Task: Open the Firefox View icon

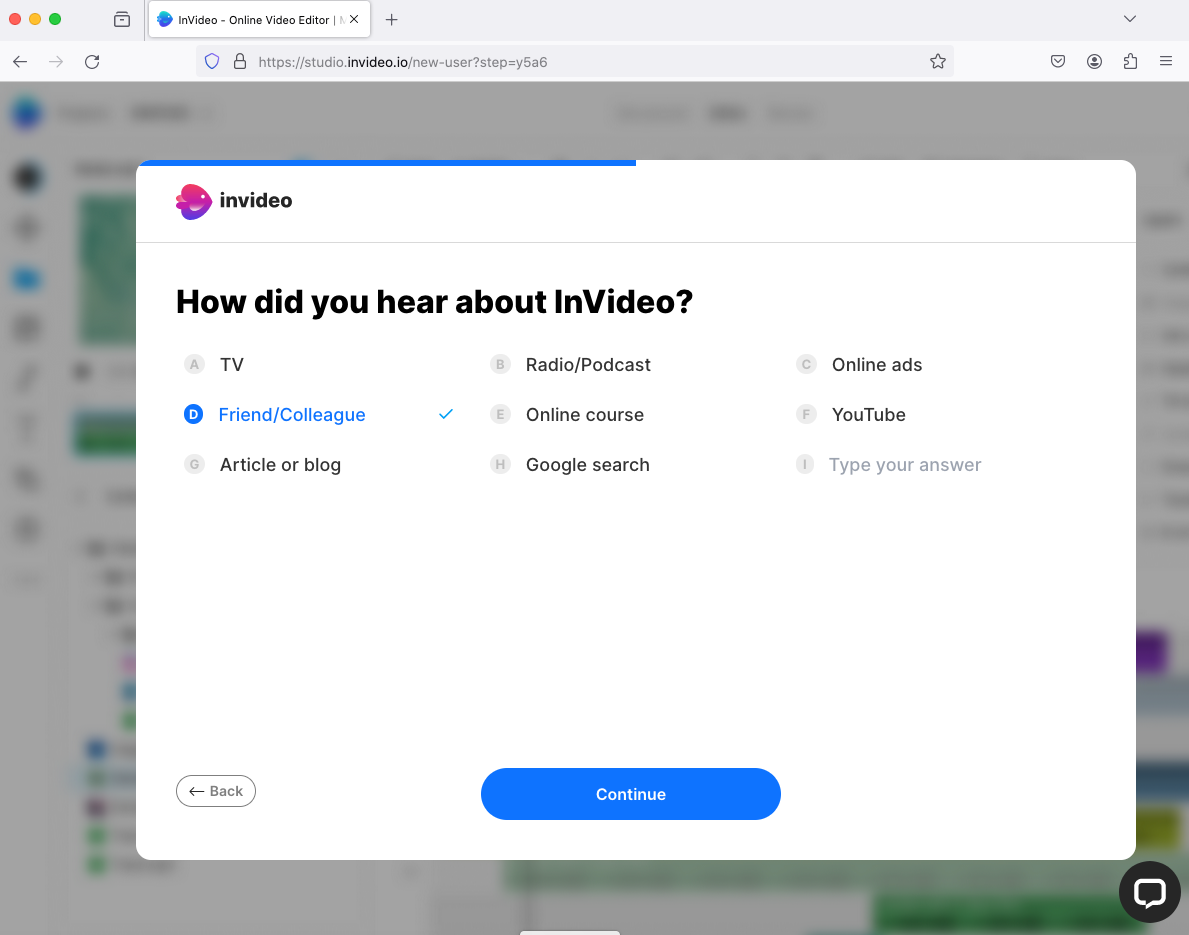Action: coord(122,20)
